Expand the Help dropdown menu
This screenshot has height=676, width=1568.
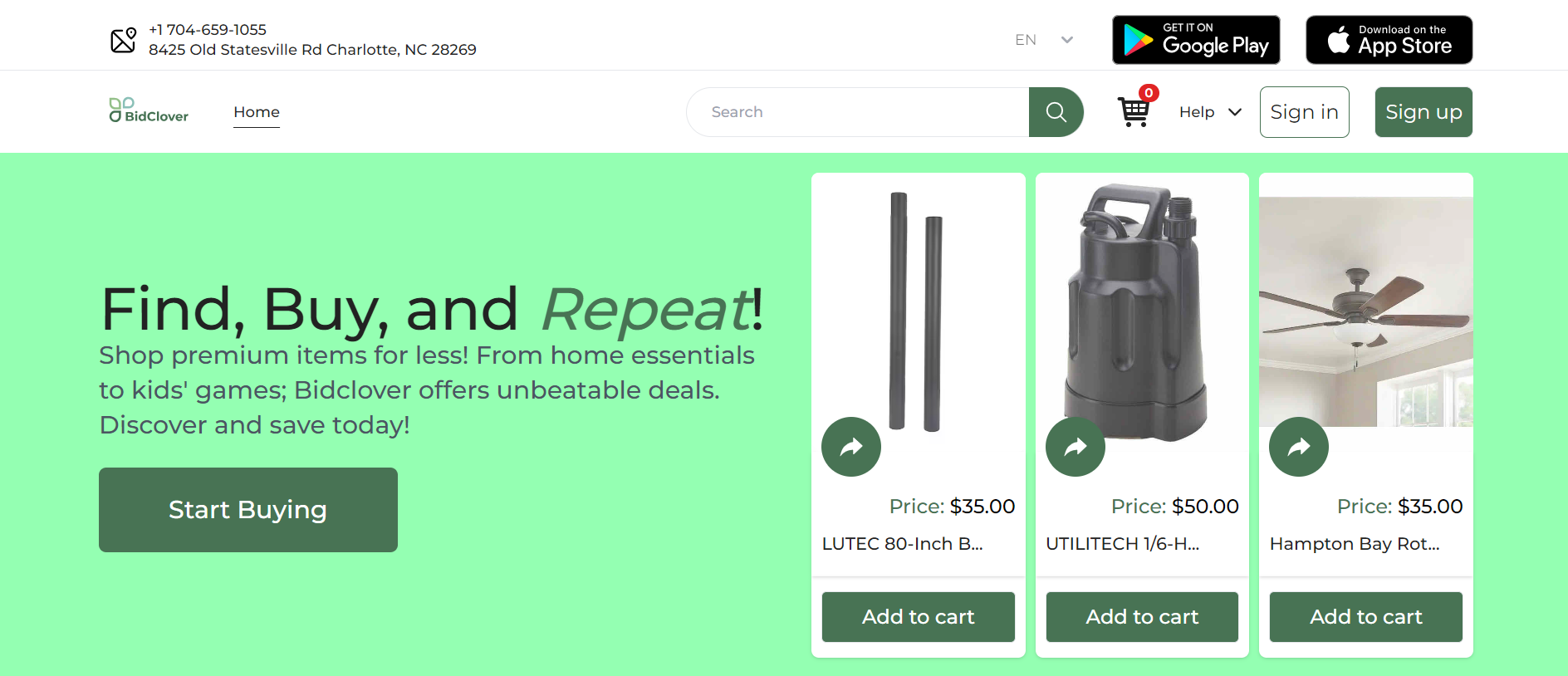(1210, 112)
